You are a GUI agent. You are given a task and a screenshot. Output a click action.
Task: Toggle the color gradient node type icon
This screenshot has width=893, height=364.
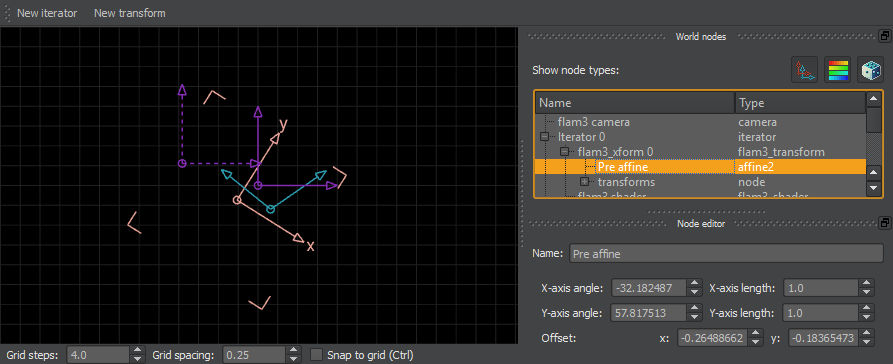[x=837, y=70]
